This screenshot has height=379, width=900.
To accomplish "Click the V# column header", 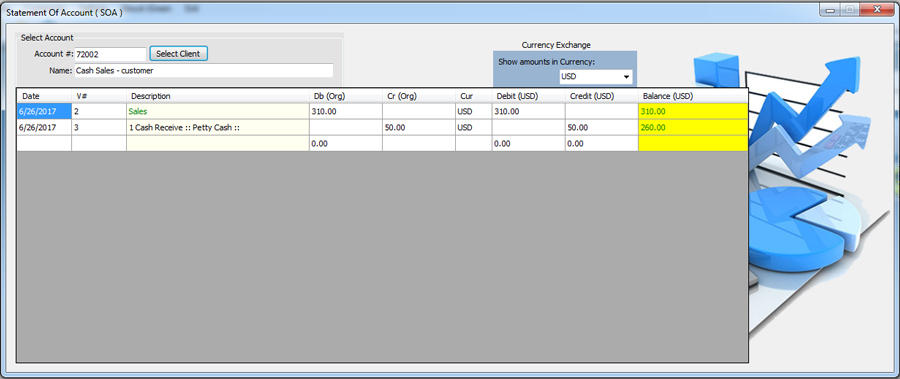I will 99,96.
